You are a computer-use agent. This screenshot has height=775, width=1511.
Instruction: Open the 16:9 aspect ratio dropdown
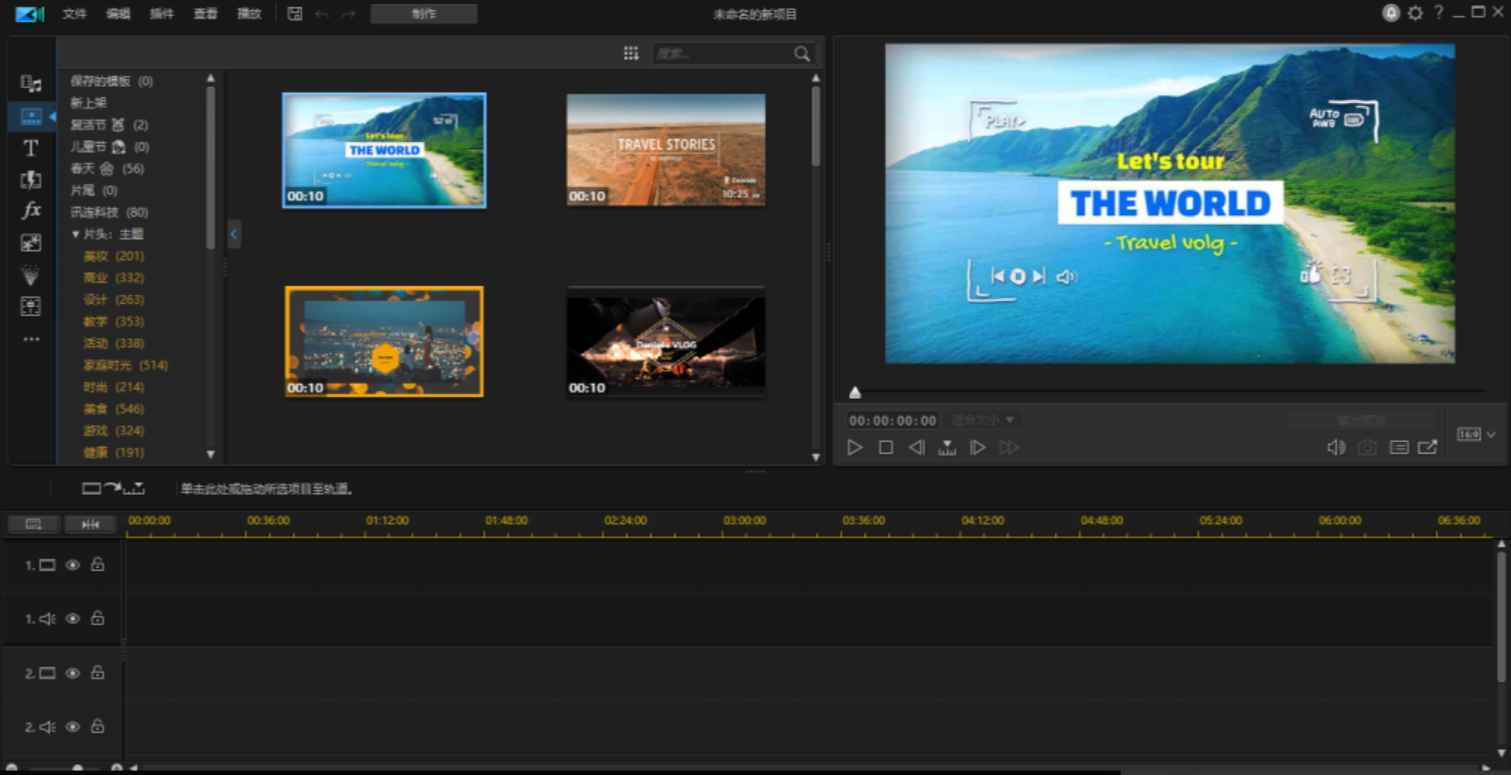point(1475,434)
